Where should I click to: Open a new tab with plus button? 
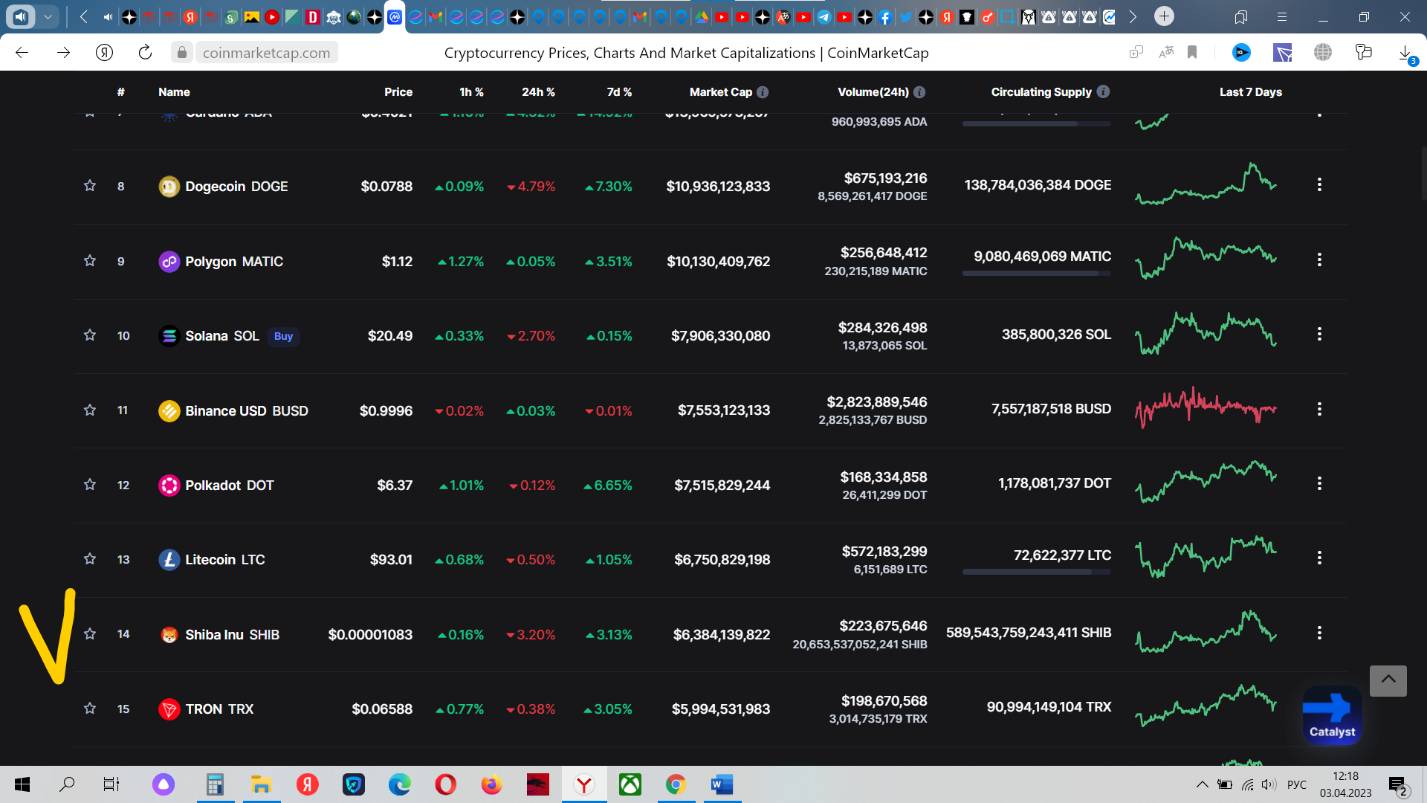coord(1164,16)
